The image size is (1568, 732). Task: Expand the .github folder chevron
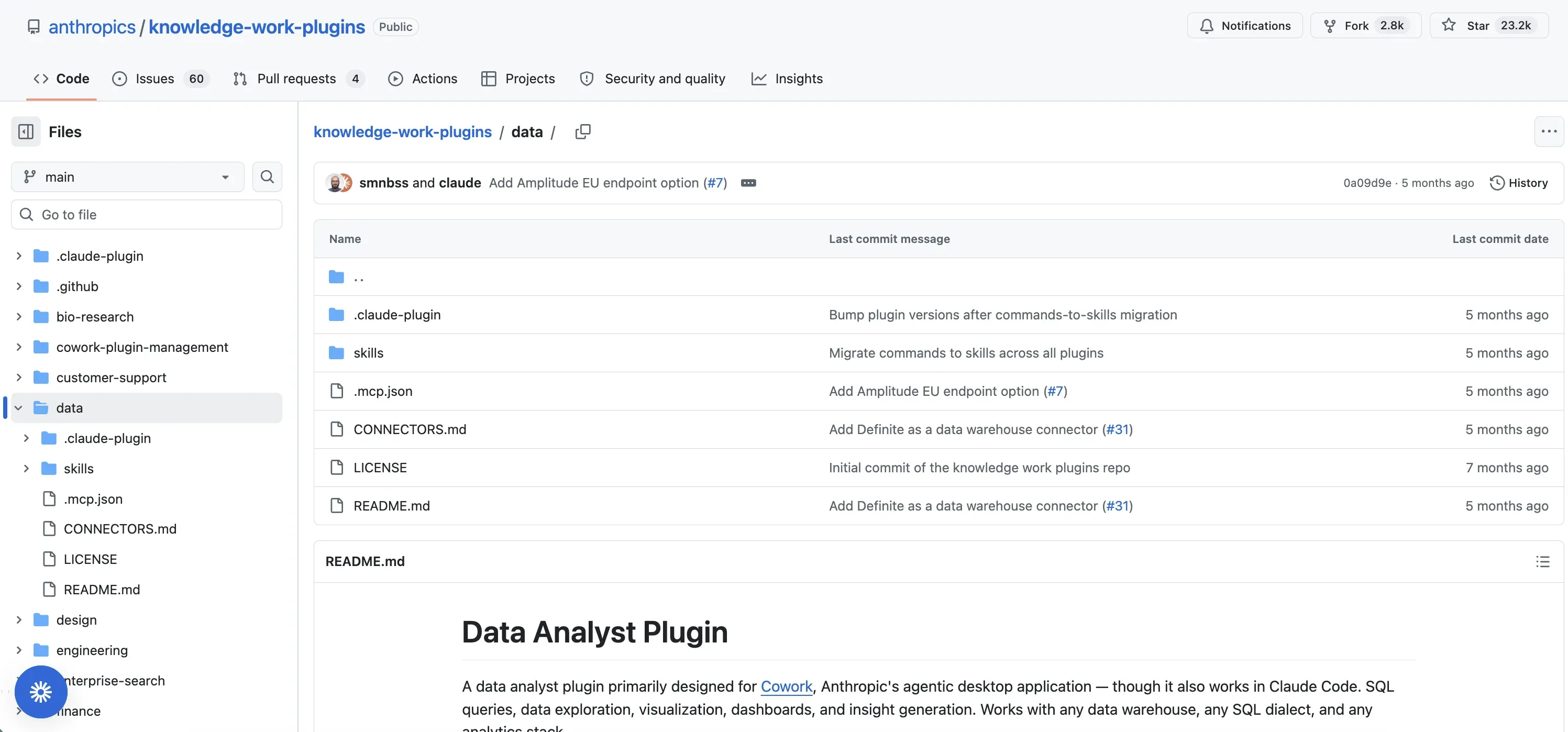(x=19, y=286)
